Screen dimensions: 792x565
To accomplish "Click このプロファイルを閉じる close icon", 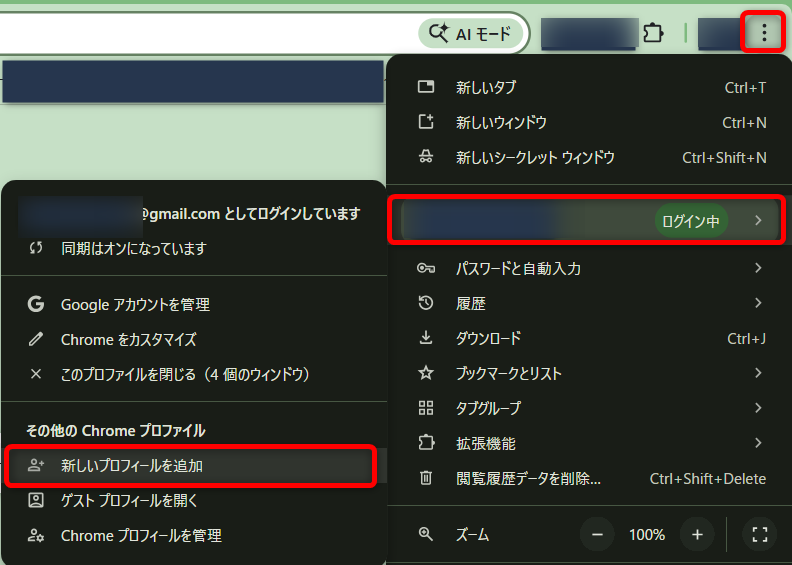I will click(x=36, y=375).
